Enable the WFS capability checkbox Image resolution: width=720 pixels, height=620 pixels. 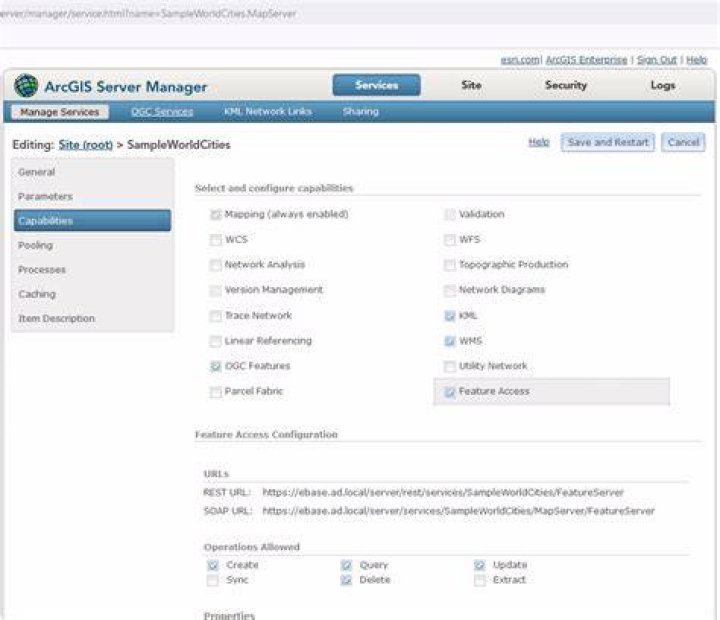(x=450, y=240)
